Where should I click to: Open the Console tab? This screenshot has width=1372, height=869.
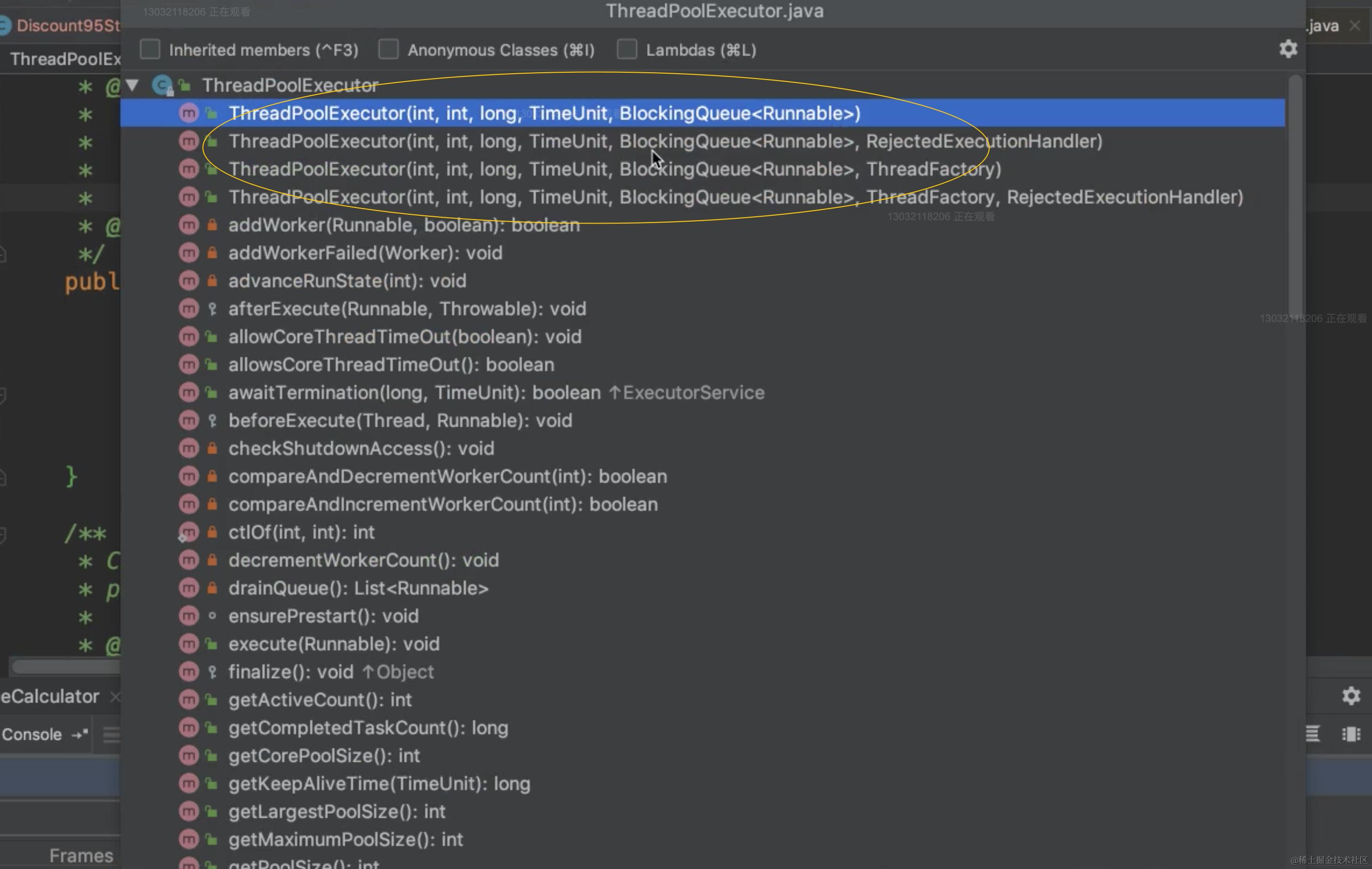pos(32,734)
